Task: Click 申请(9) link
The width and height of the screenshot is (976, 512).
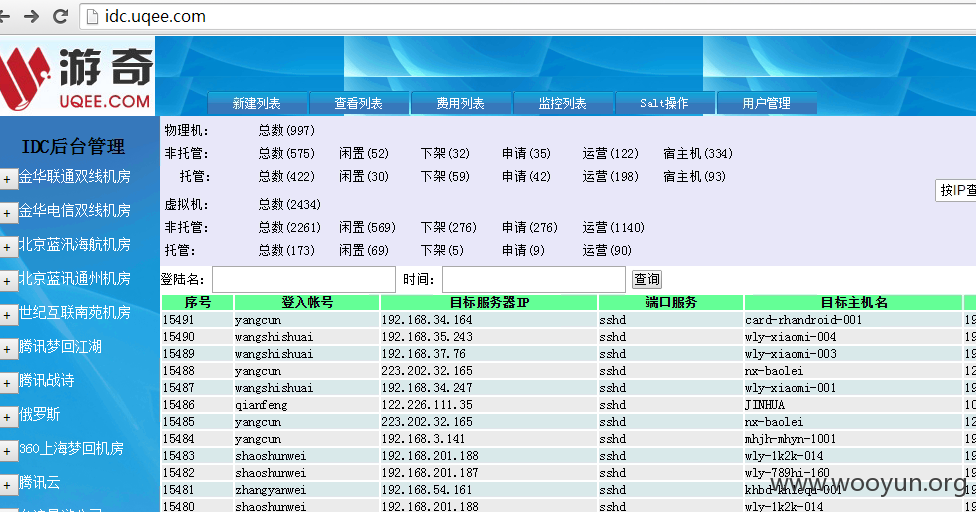Action: (524, 251)
